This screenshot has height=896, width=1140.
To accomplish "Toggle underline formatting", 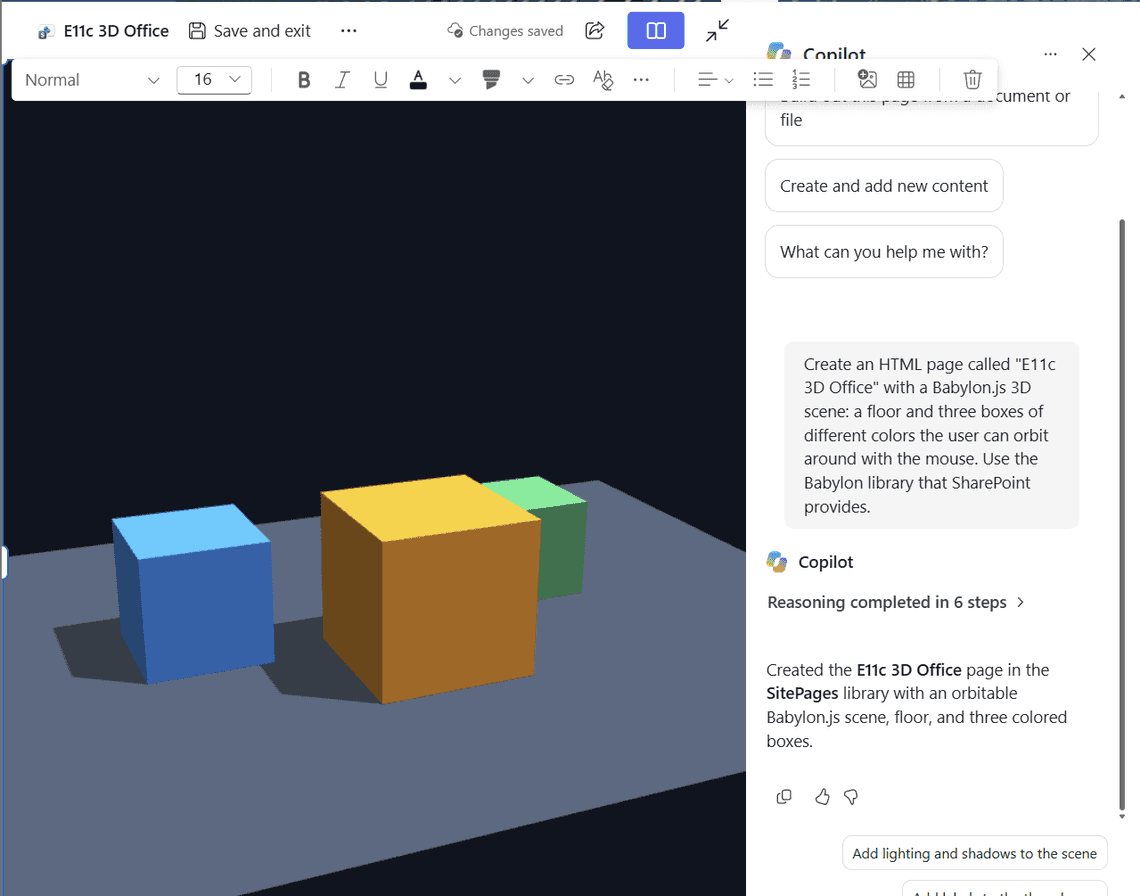I will 380,80.
